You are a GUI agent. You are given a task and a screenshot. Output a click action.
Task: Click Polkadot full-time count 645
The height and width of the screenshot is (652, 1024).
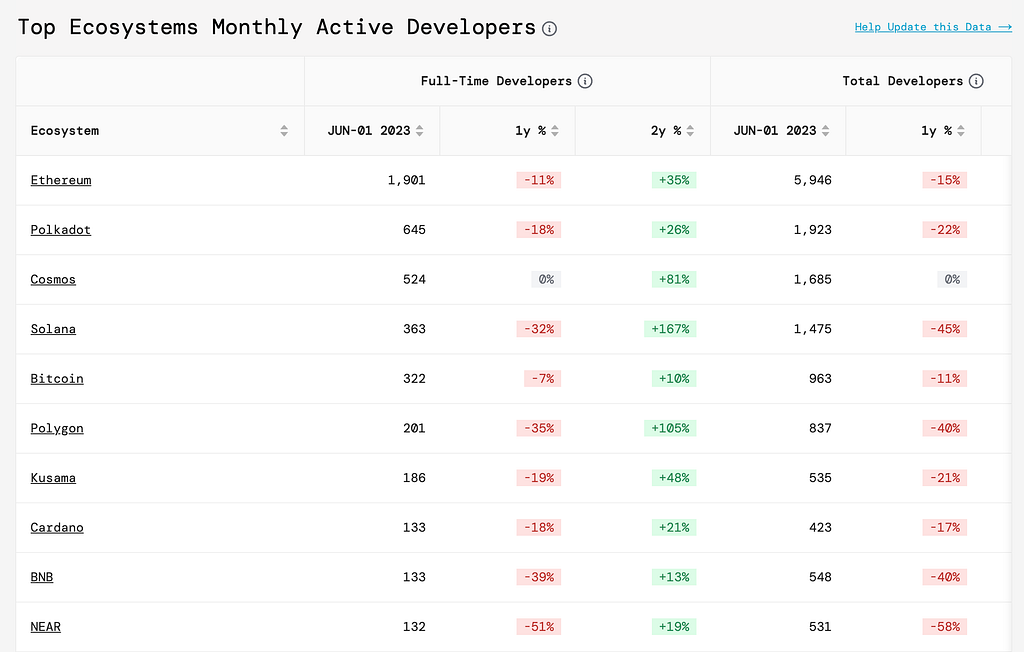tap(414, 230)
